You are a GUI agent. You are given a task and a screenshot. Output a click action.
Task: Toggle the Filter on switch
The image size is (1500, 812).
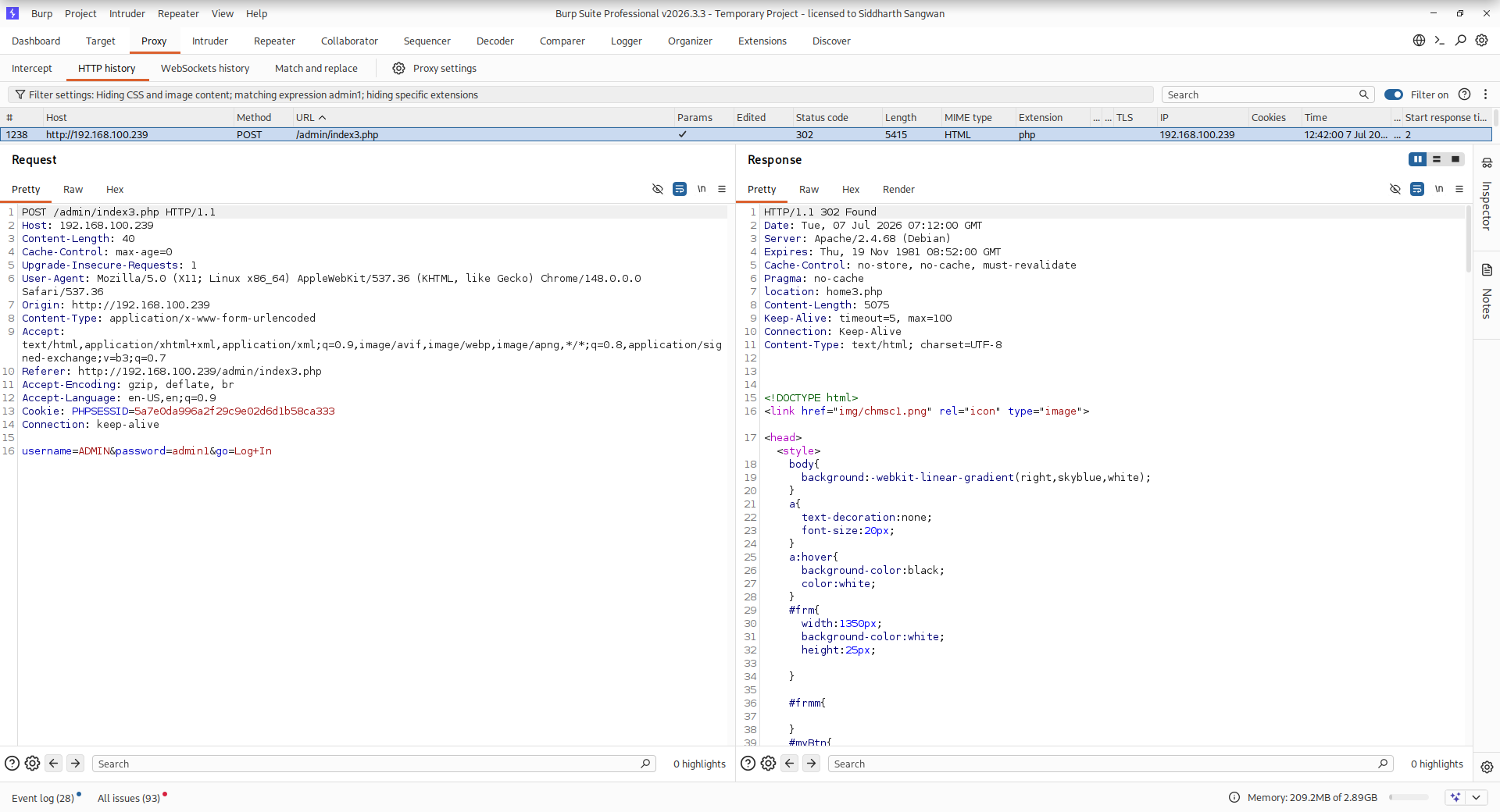pos(1394,94)
